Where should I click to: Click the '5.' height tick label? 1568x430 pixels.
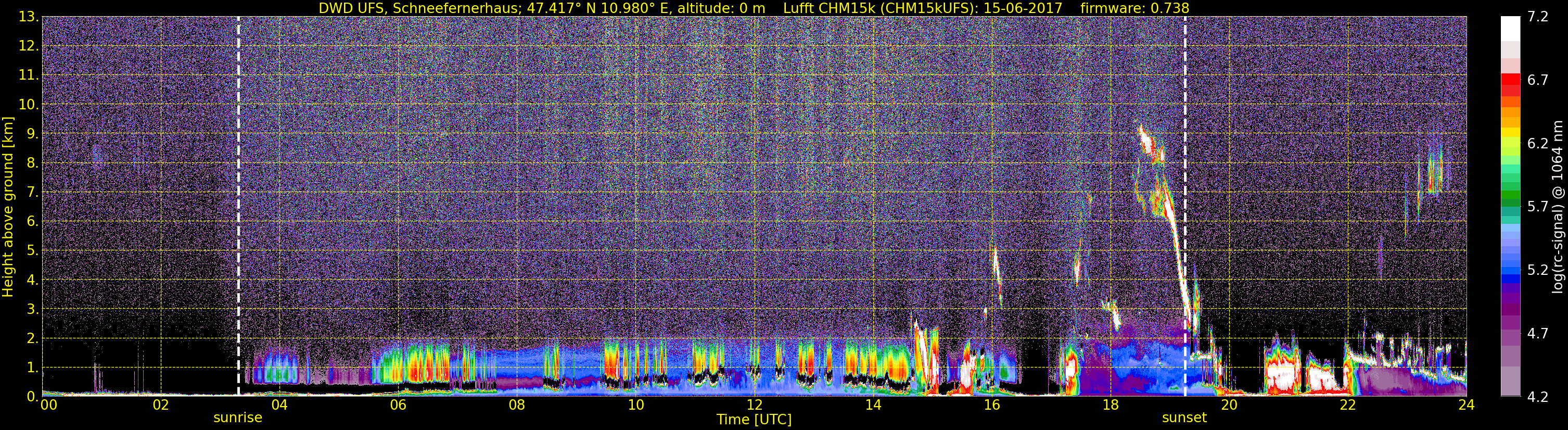(32, 251)
